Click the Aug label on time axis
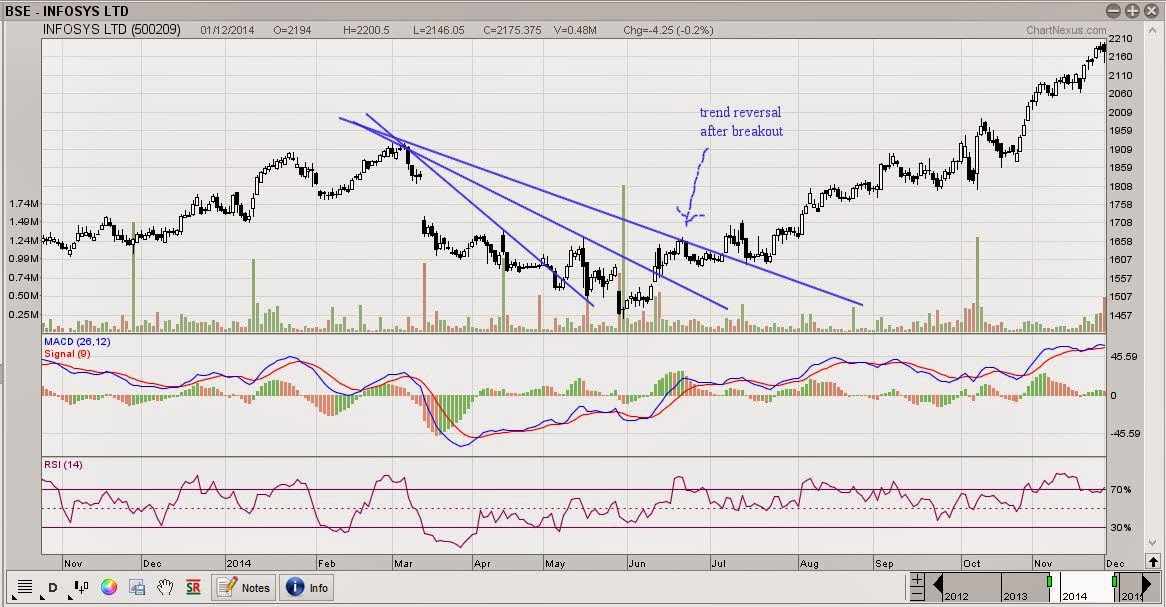 point(809,564)
